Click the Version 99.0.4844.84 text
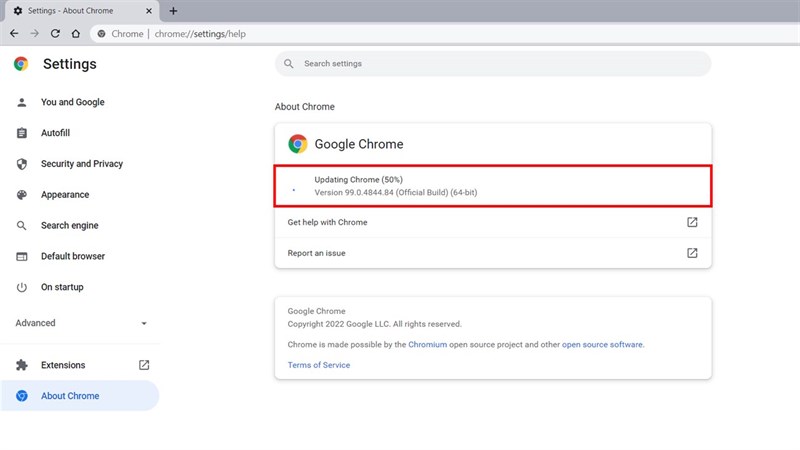 [396, 192]
